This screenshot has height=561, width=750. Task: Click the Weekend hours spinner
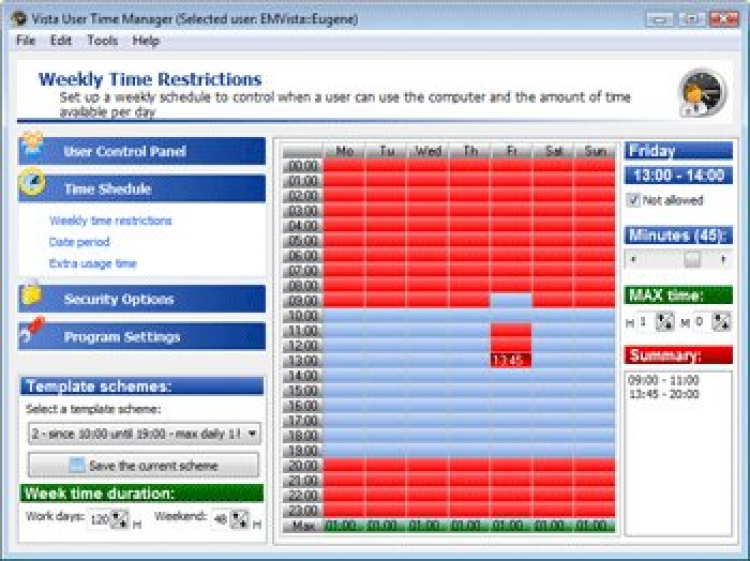(x=240, y=519)
